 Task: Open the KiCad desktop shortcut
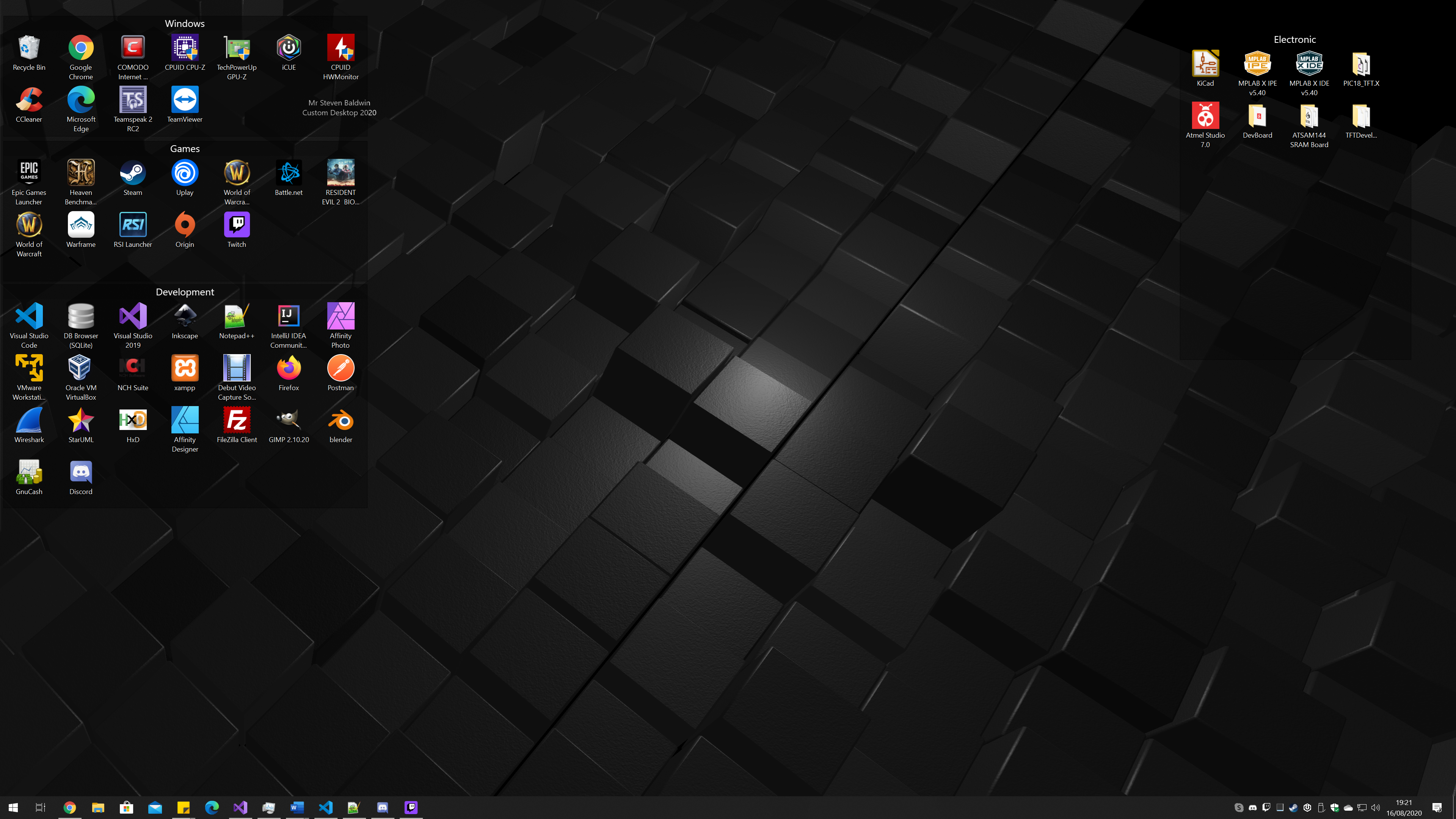pyautogui.click(x=1205, y=64)
